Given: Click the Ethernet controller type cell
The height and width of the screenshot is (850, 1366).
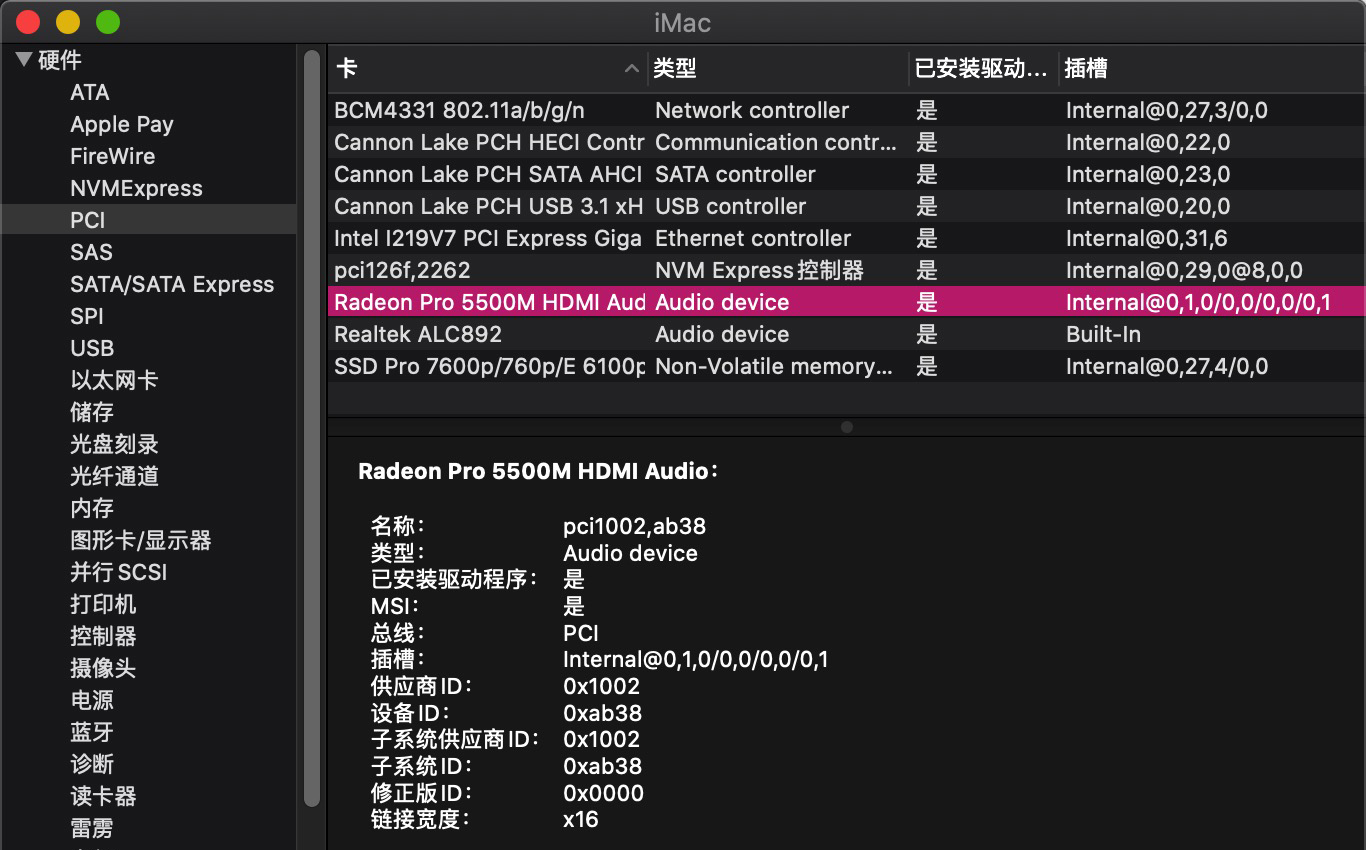Looking at the screenshot, I should tap(753, 238).
